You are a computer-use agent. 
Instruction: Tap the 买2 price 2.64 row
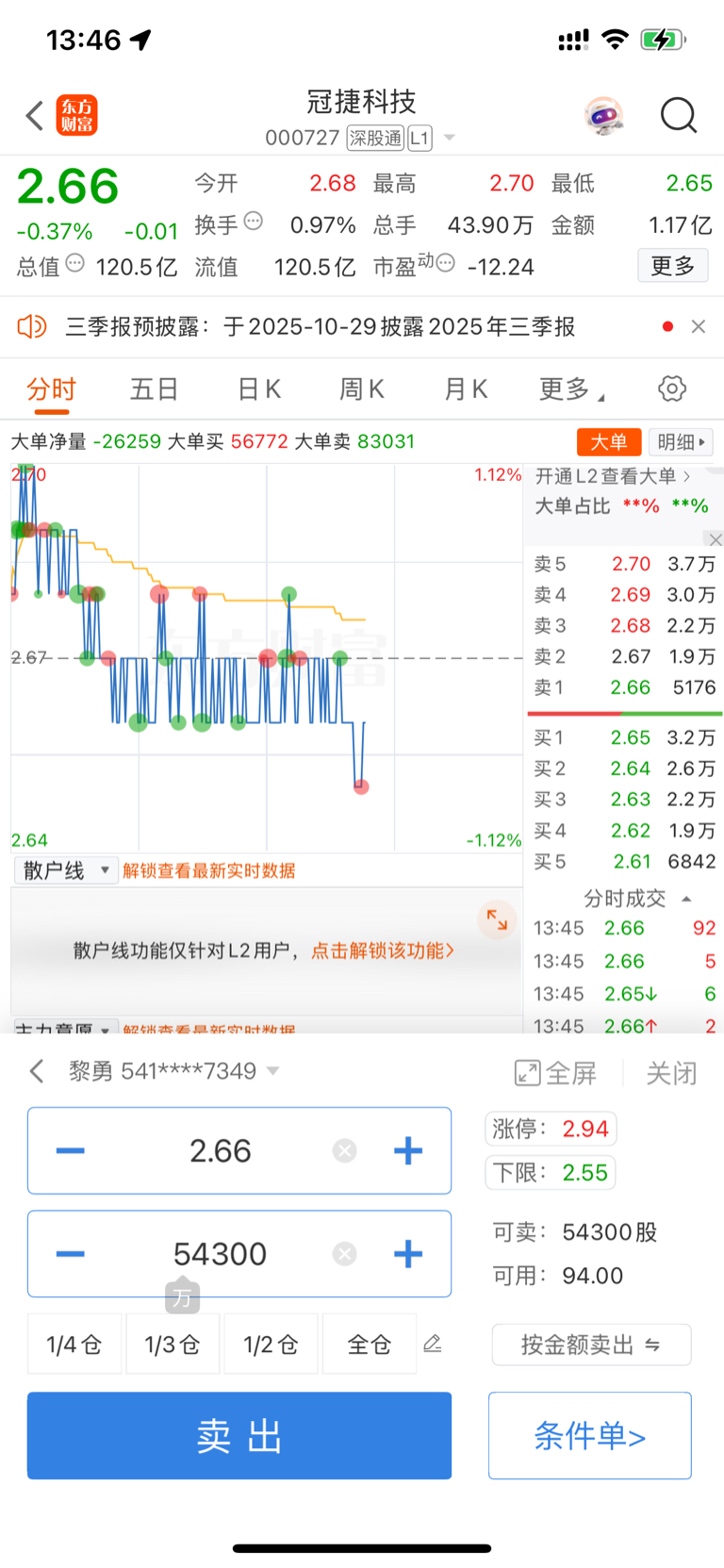click(624, 768)
